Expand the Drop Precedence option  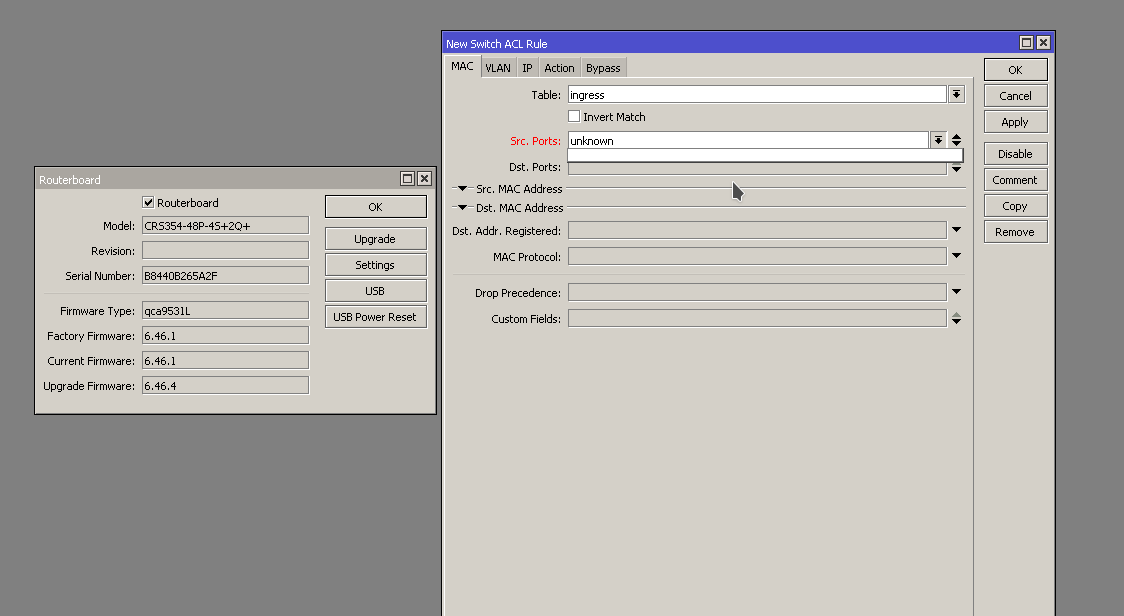pyautogui.click(x=956, y=293)
